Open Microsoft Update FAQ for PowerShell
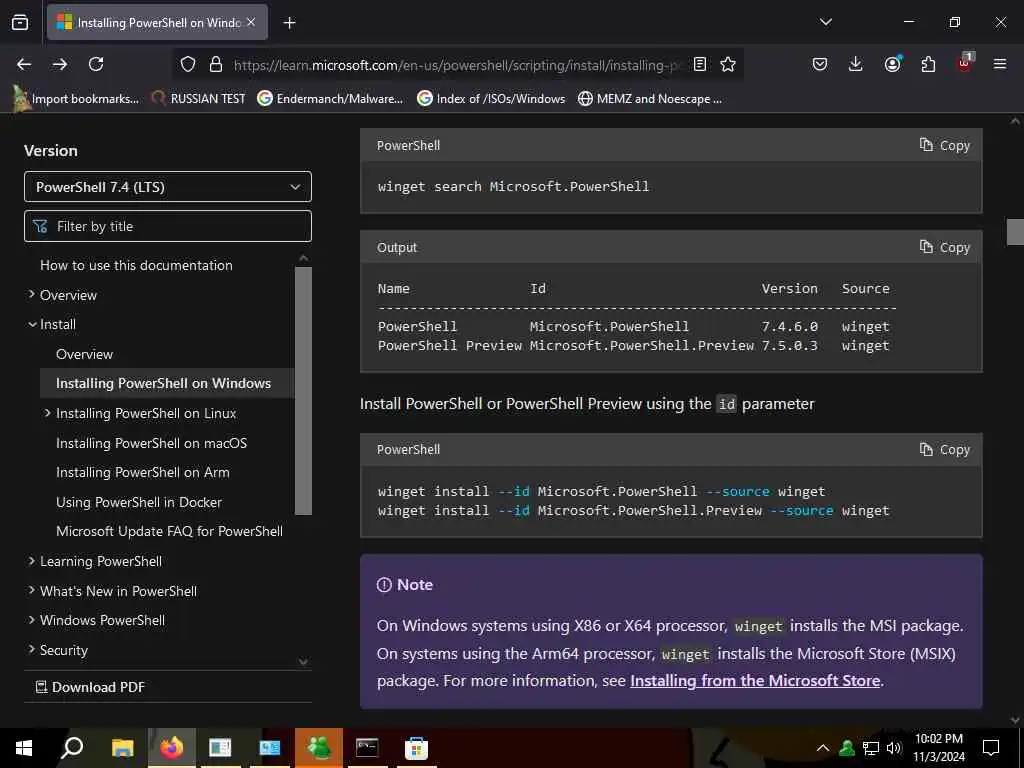The image size is (1024, 768). (169, 531)
